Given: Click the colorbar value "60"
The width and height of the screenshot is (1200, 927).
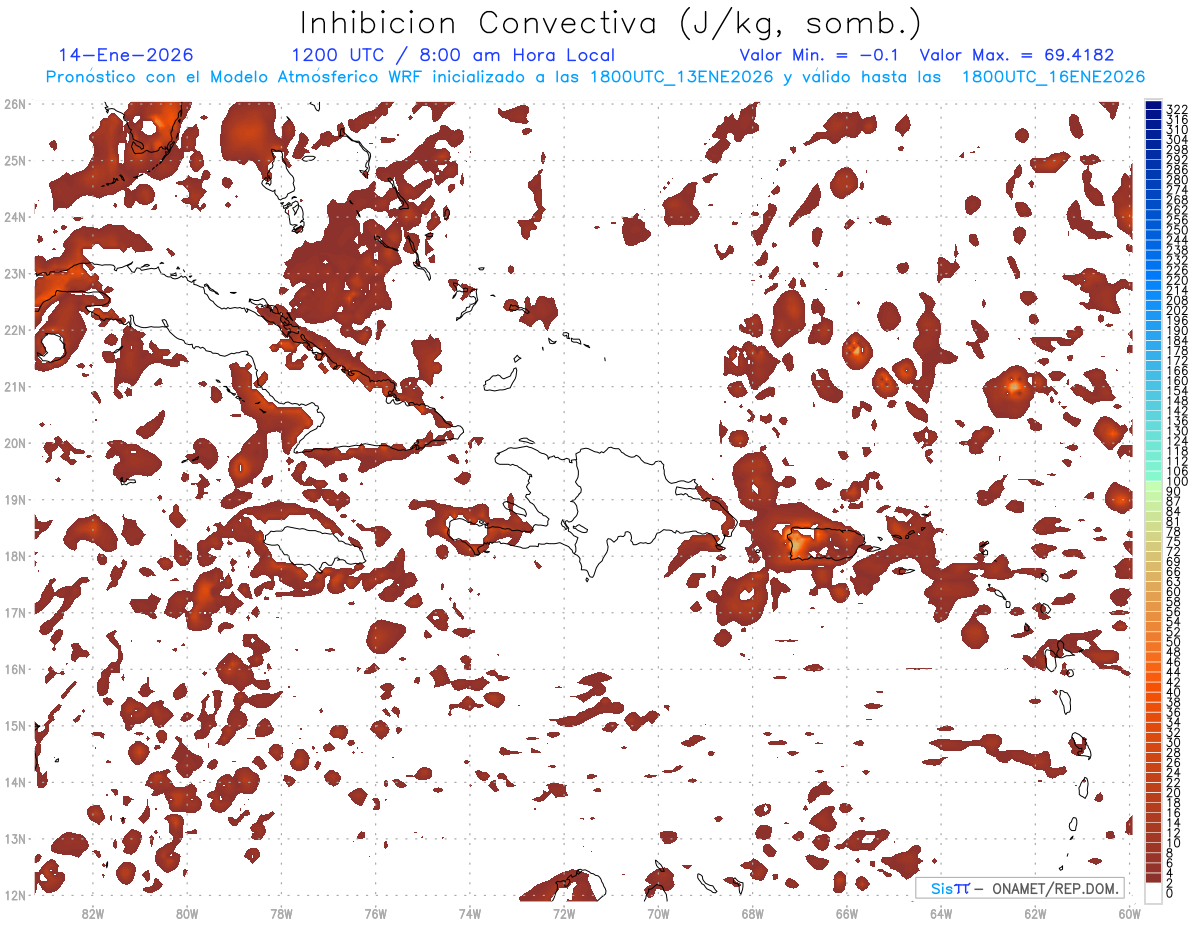Looking at the screenshot, I should coord(1173,592).
